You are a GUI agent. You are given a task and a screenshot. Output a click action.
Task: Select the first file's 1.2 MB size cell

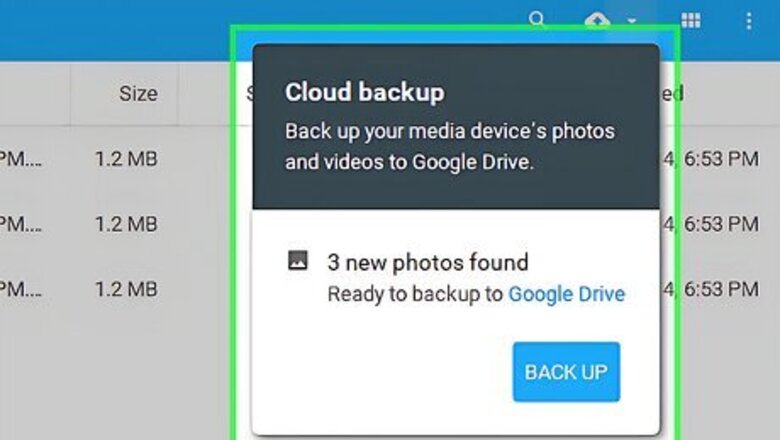126,157
